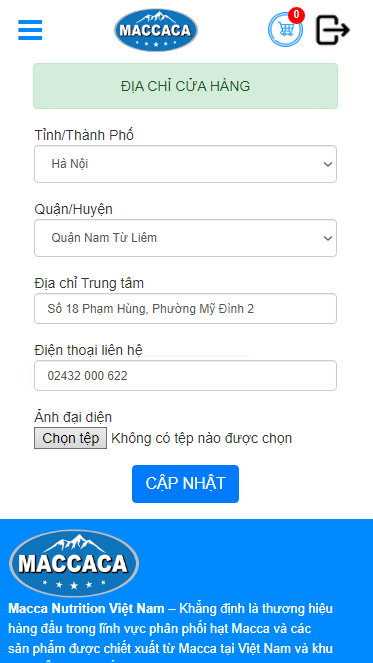Click the Quận/Huyện label
This screenshot has width=373, height=663.
(74, 209)
